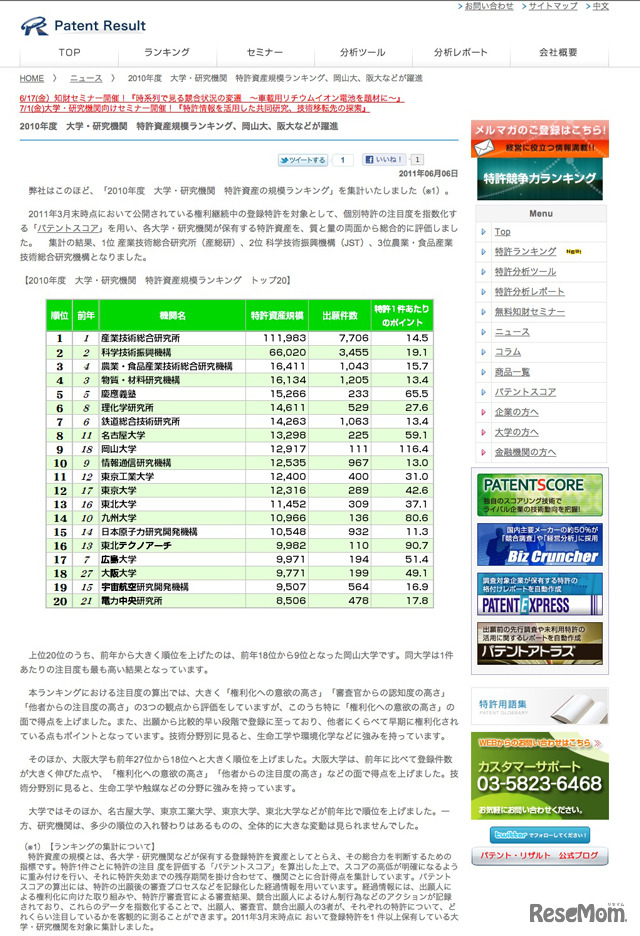Click the Biz Cruncher banner
640x936 pixels.
[x=540, y=544]
